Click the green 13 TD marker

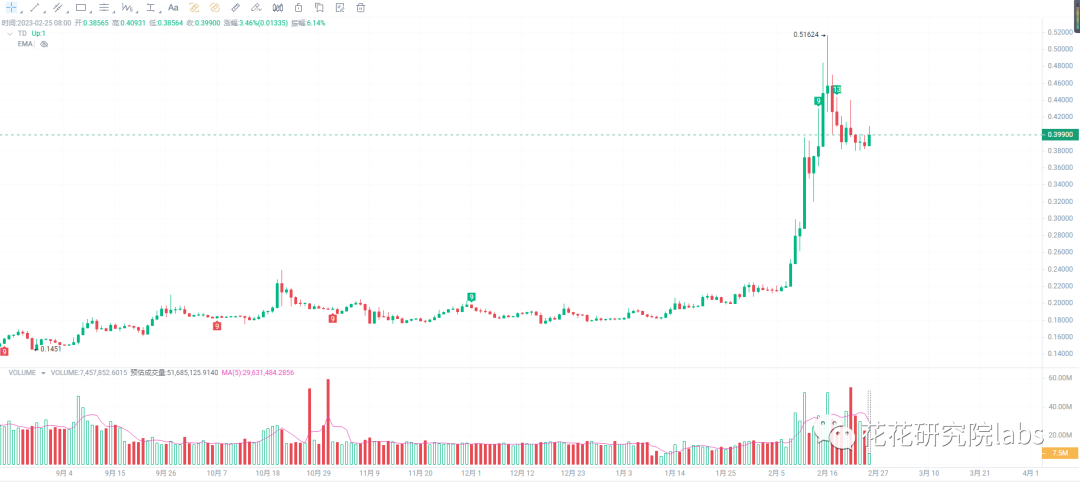tap(836, 90)
